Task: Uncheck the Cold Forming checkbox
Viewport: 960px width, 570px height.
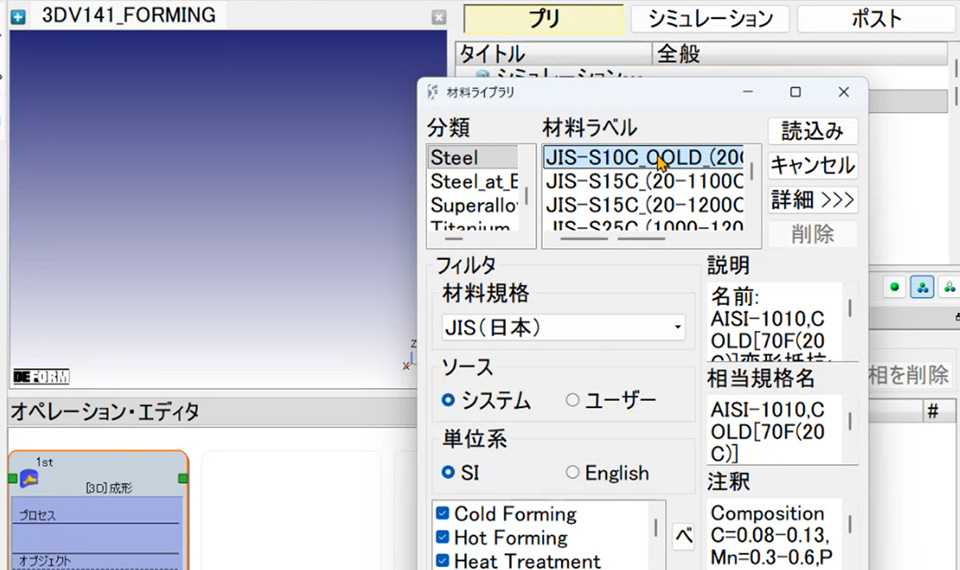Action: click(x=443, y=513)
